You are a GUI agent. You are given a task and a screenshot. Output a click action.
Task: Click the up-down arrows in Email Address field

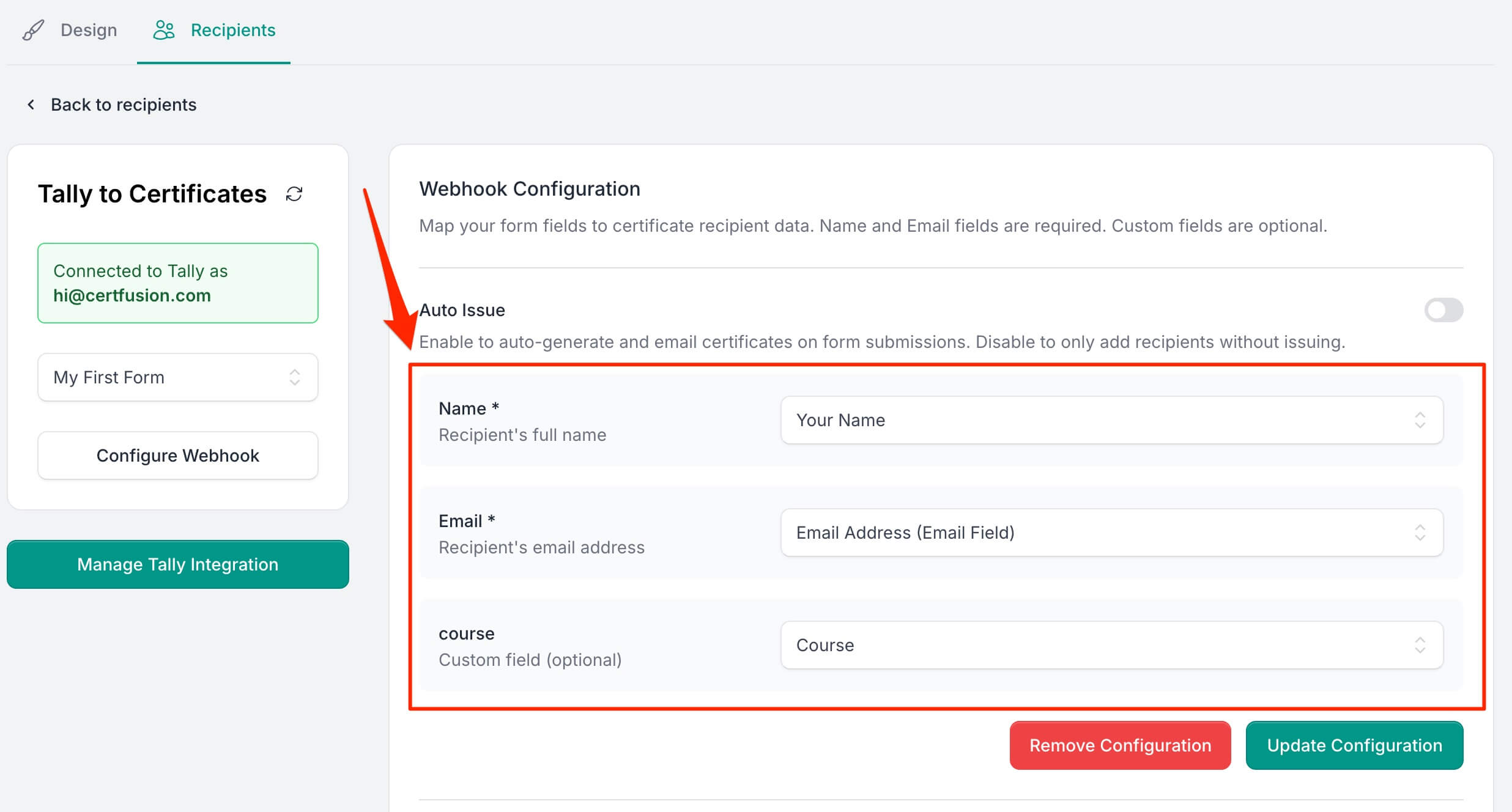pyautogui.click(x=1420, y=533)
